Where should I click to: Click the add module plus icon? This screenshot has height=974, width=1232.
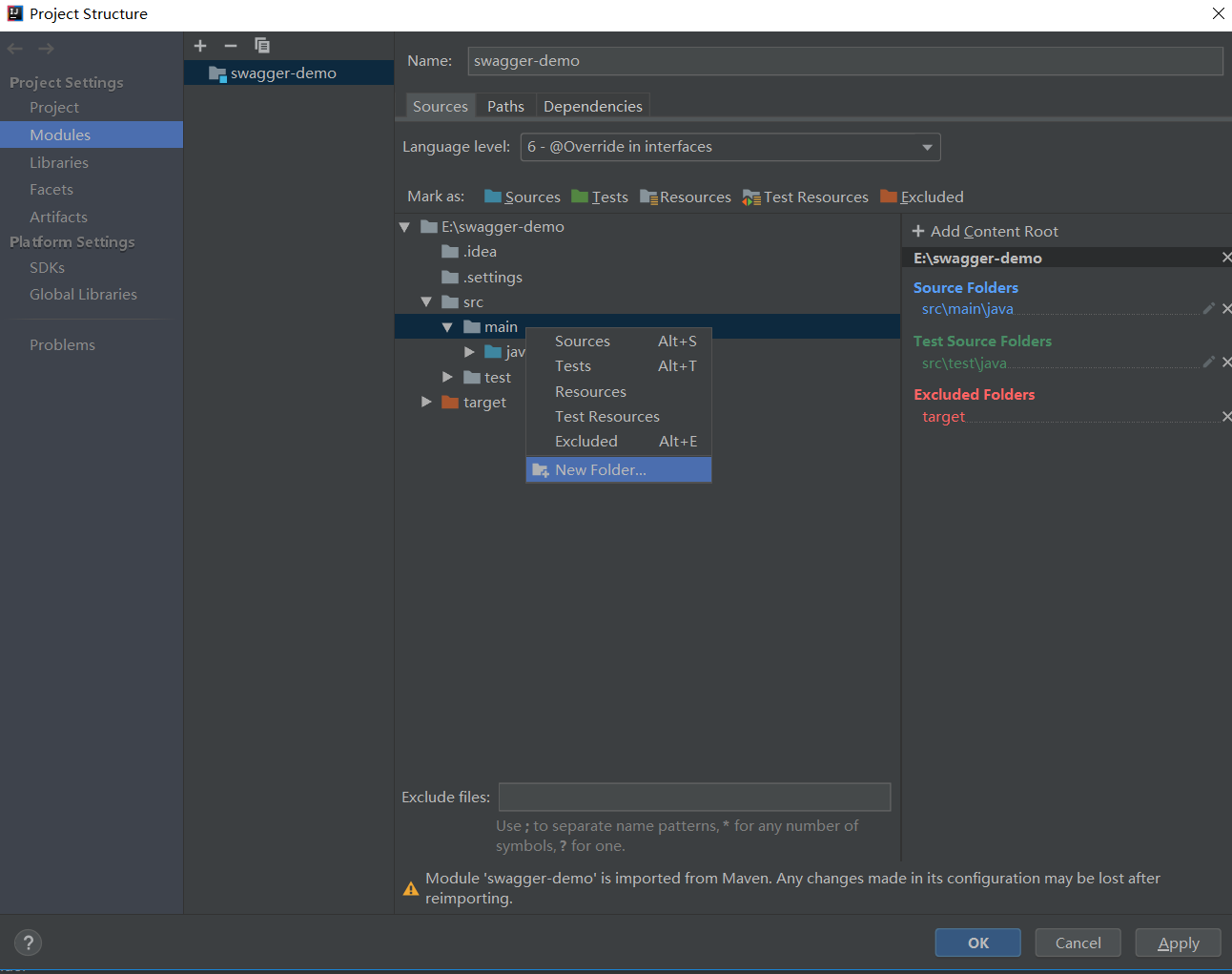click(200, 45)
